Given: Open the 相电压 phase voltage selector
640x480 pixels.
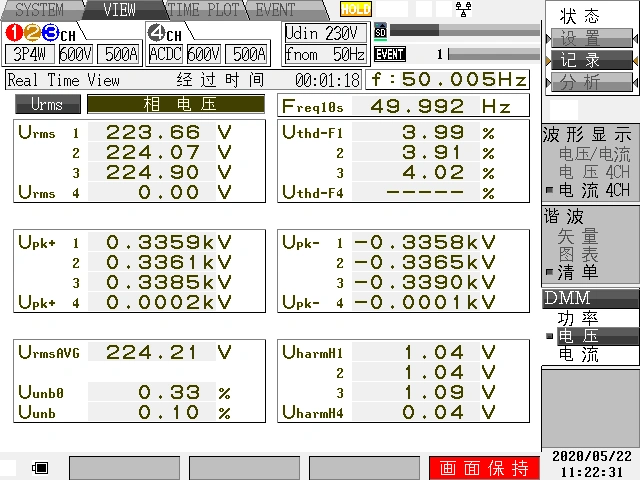Looking at the screenshot, I should point(175,104).
